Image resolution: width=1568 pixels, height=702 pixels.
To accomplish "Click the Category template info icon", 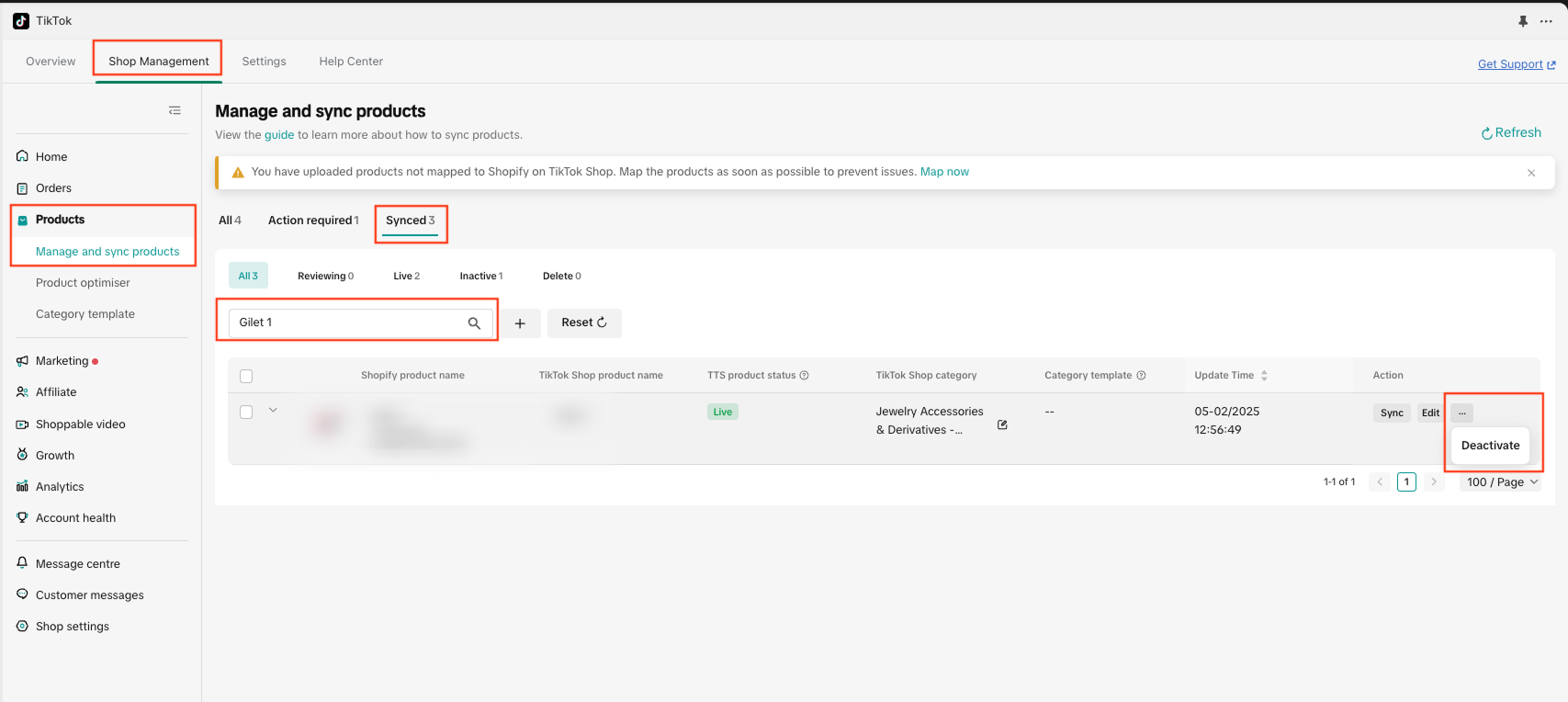I will pos(1142,375).
